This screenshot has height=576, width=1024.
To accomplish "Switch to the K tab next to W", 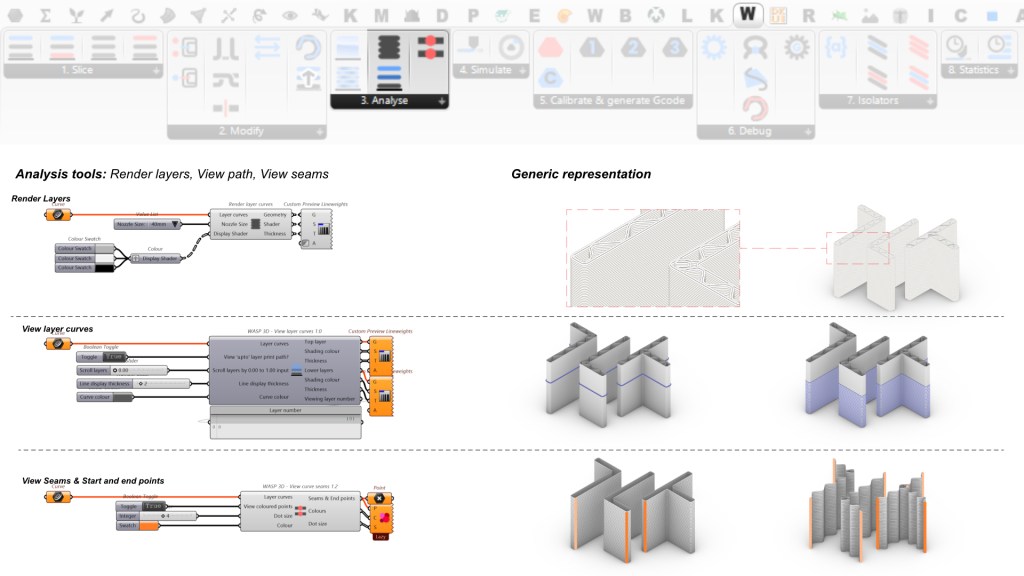I will coord(716,15).
